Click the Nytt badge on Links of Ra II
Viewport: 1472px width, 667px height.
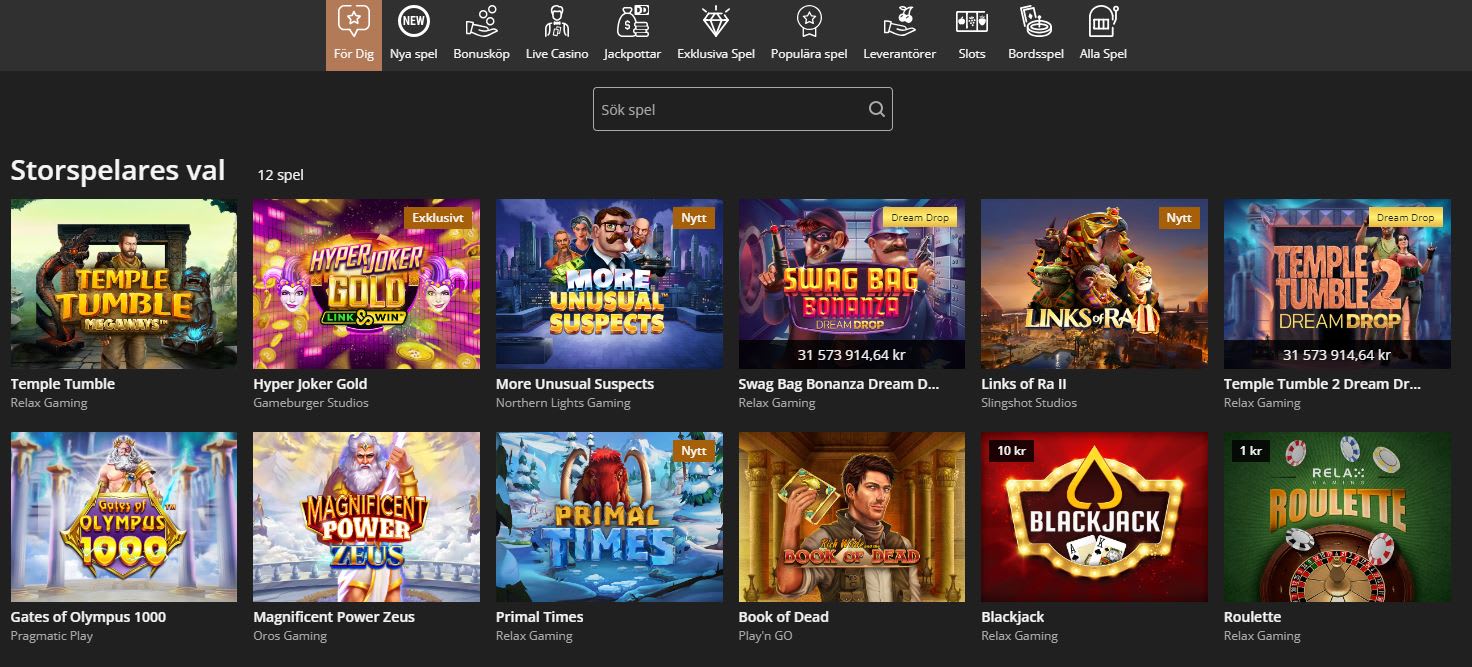click(x=1179, y=217)
